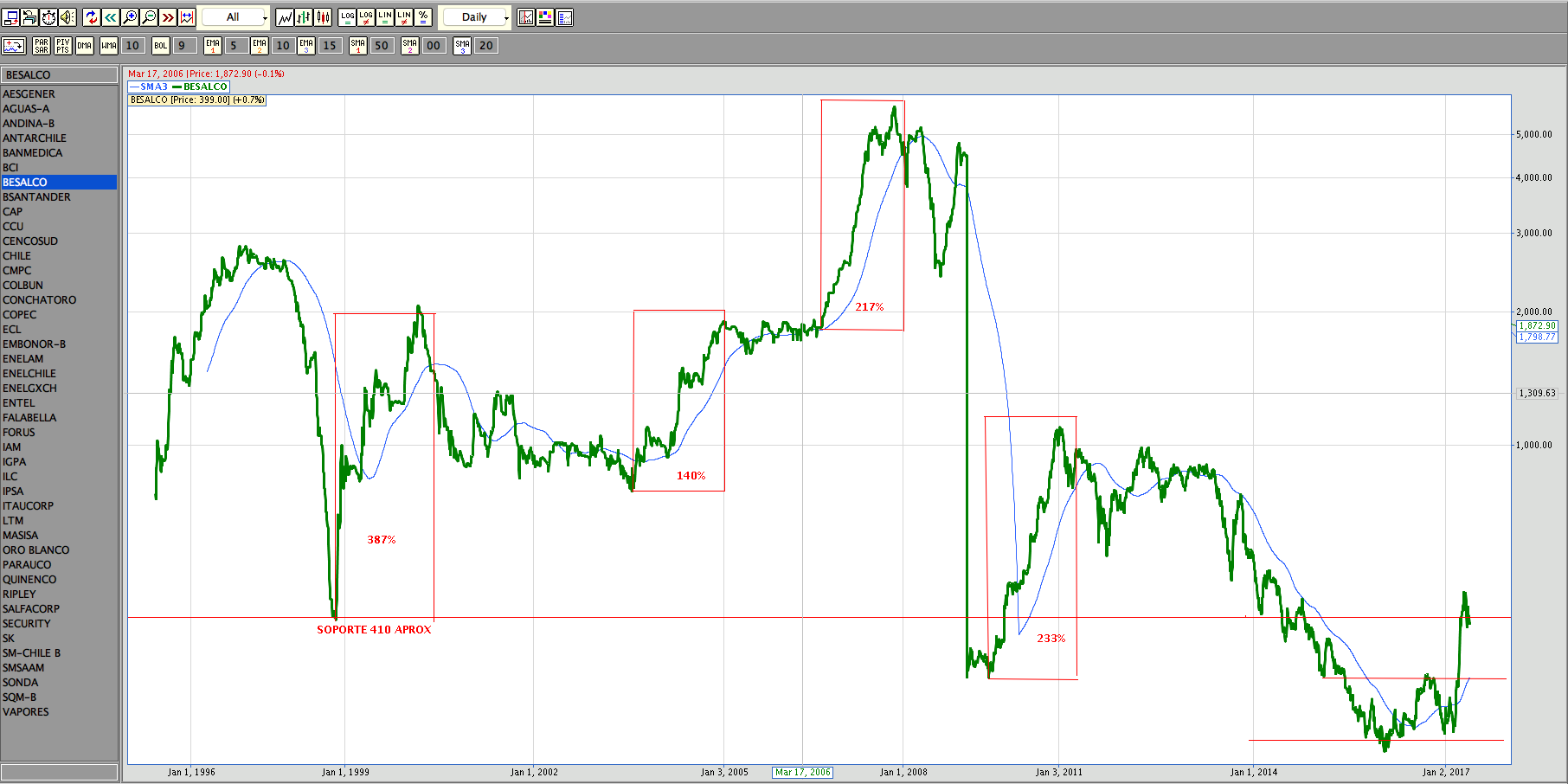The height and width of the screenshot is (784, 1568).
Task: Click the fit-chart-to-width icon
Action: click(186, 17)
